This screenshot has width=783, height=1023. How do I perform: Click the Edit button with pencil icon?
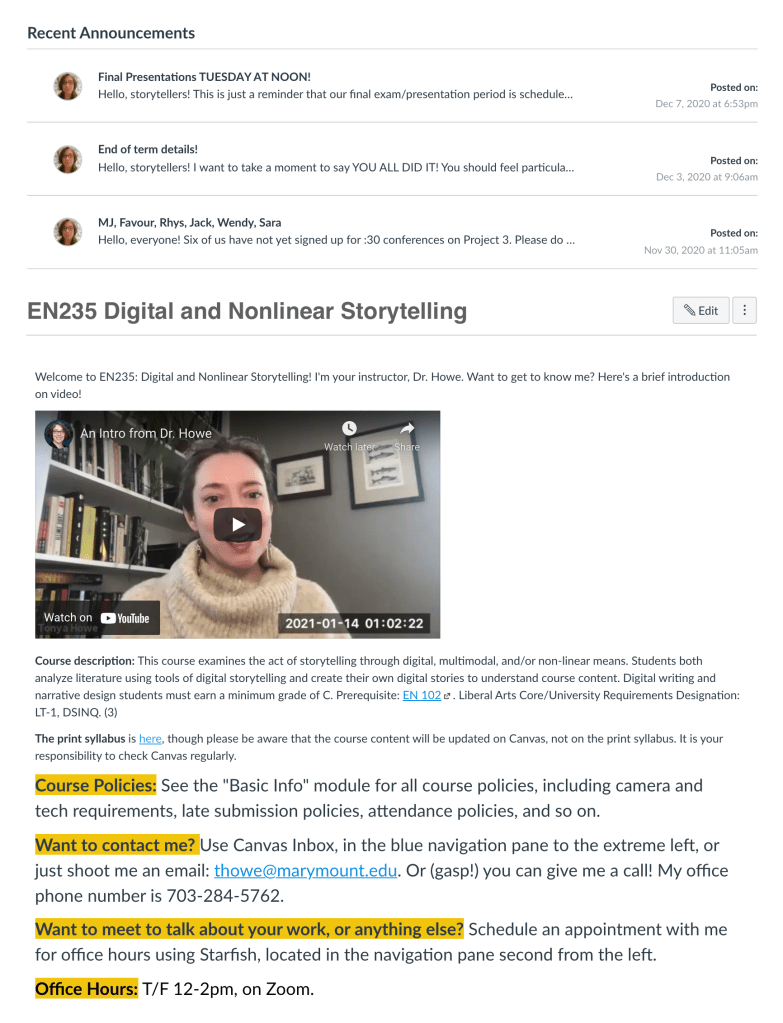pyautogui.click(x=701, y=311)
